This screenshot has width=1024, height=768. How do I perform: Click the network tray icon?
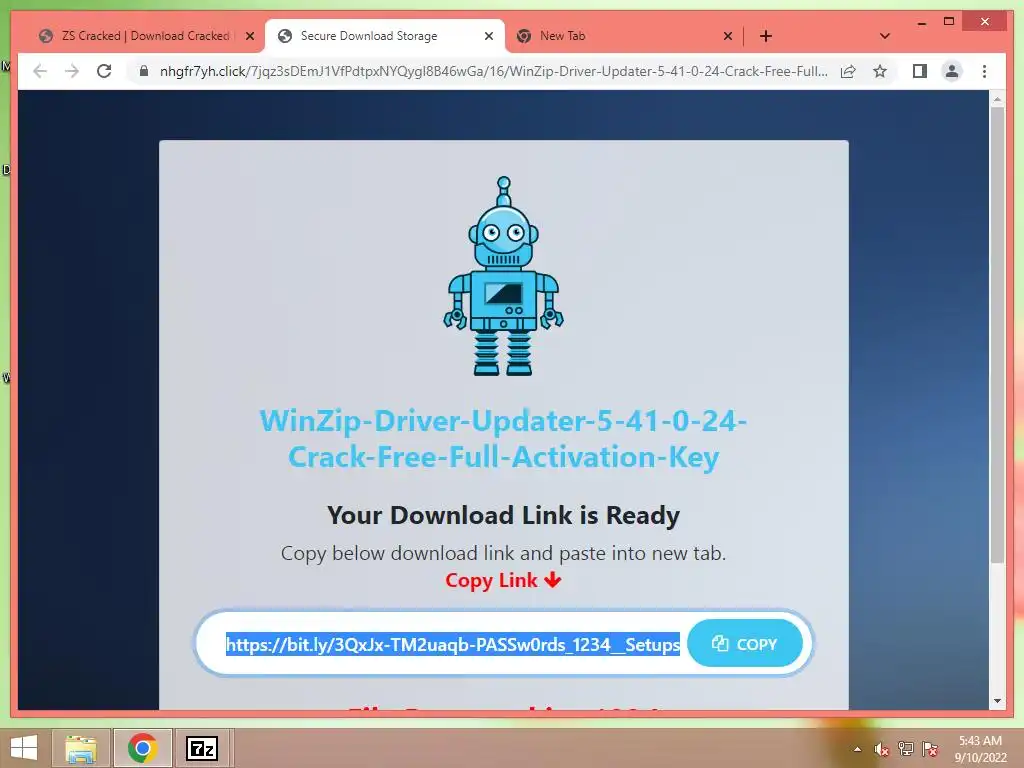[x=906, y=749]
